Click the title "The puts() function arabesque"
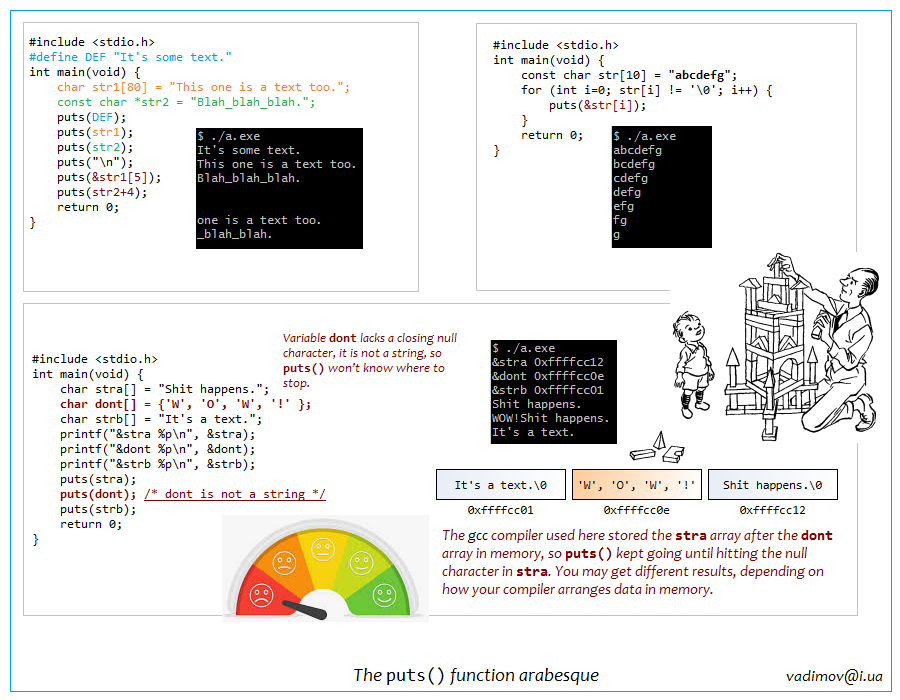Image resolution: width=900 pixels, height=700 pixels. (x=476, y=675)
